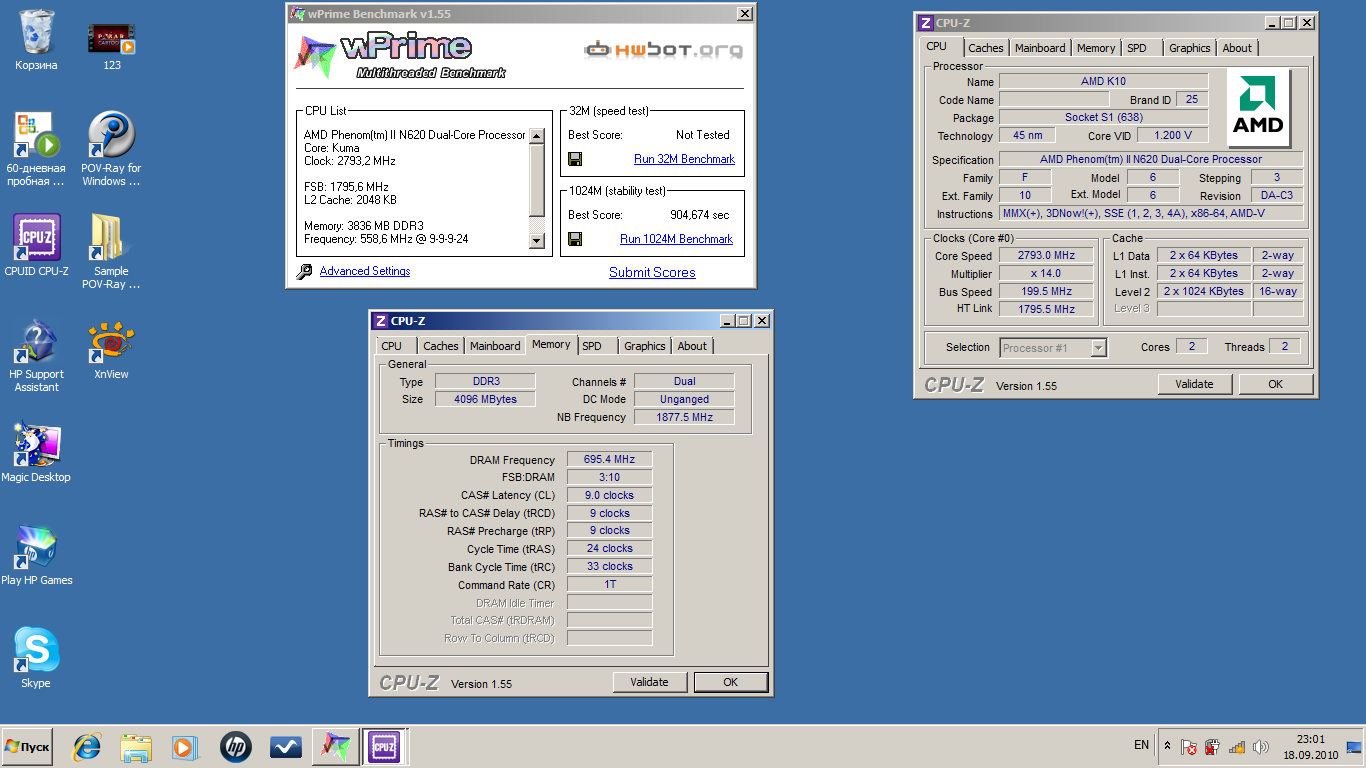Switch to CPU-Z in the taskbar
1366x768 pixels.
pyautogui.click(x=384, y=747)
